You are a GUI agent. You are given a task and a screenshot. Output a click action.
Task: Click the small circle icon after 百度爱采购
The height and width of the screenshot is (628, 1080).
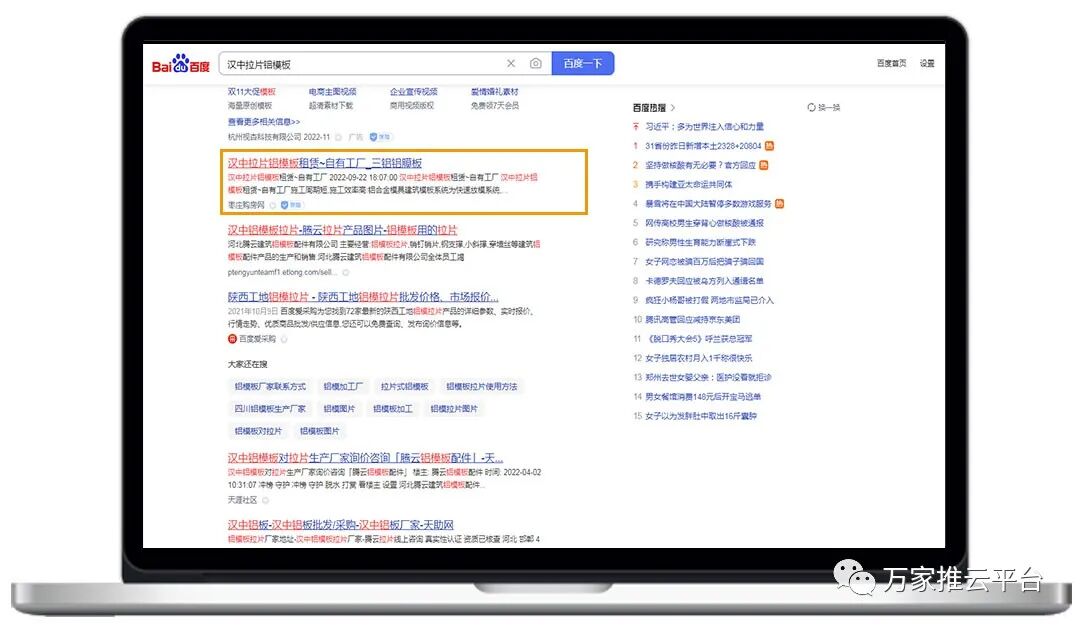(284, 339)
